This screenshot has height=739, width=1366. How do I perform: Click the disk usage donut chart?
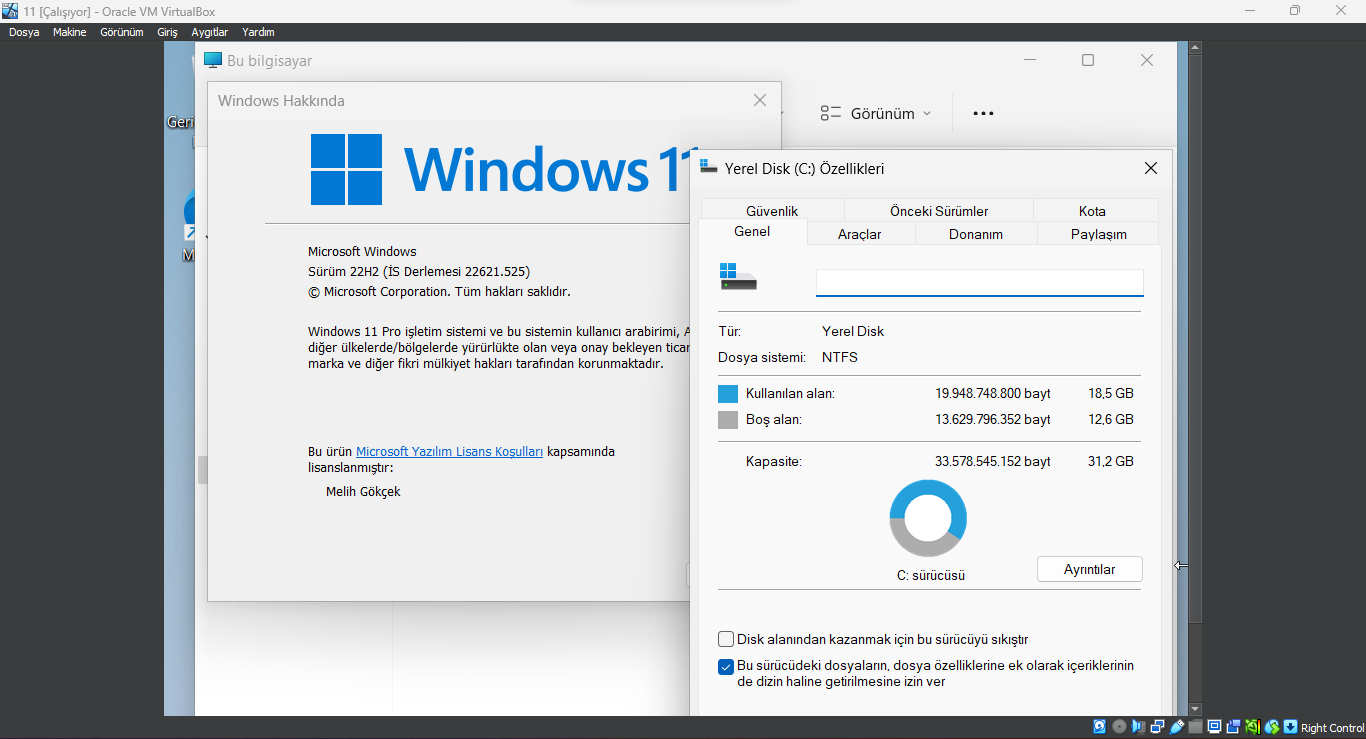pos(928,518)
